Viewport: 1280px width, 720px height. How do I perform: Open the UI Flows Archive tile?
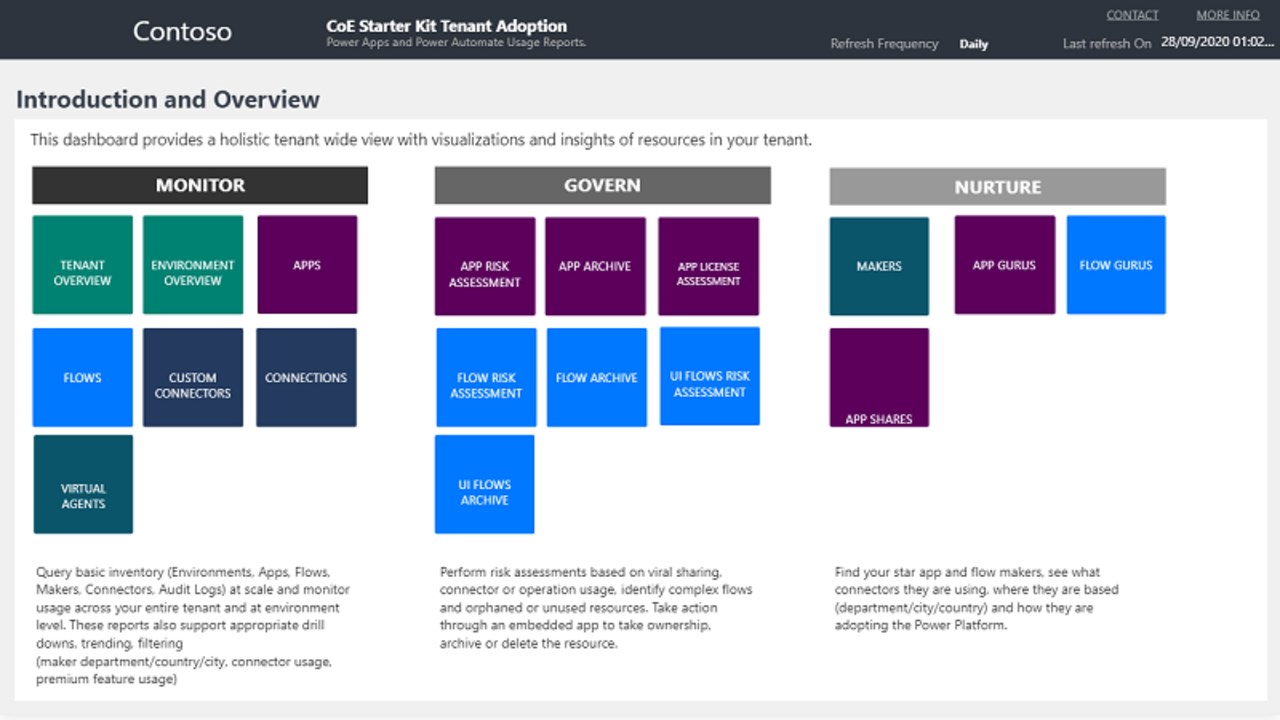coord(484,484)
